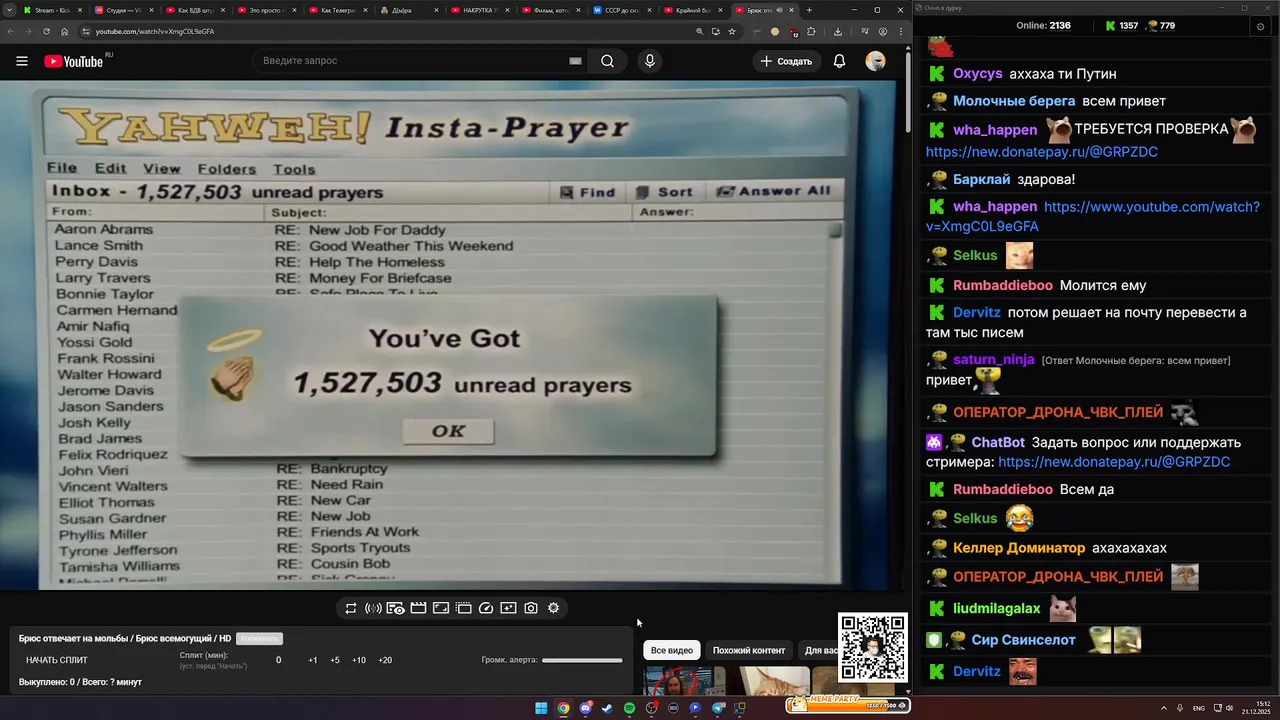1280x720 pixels.
Task: Open donatepay link in ChatBot message
Action: (x=1114, y=462)
